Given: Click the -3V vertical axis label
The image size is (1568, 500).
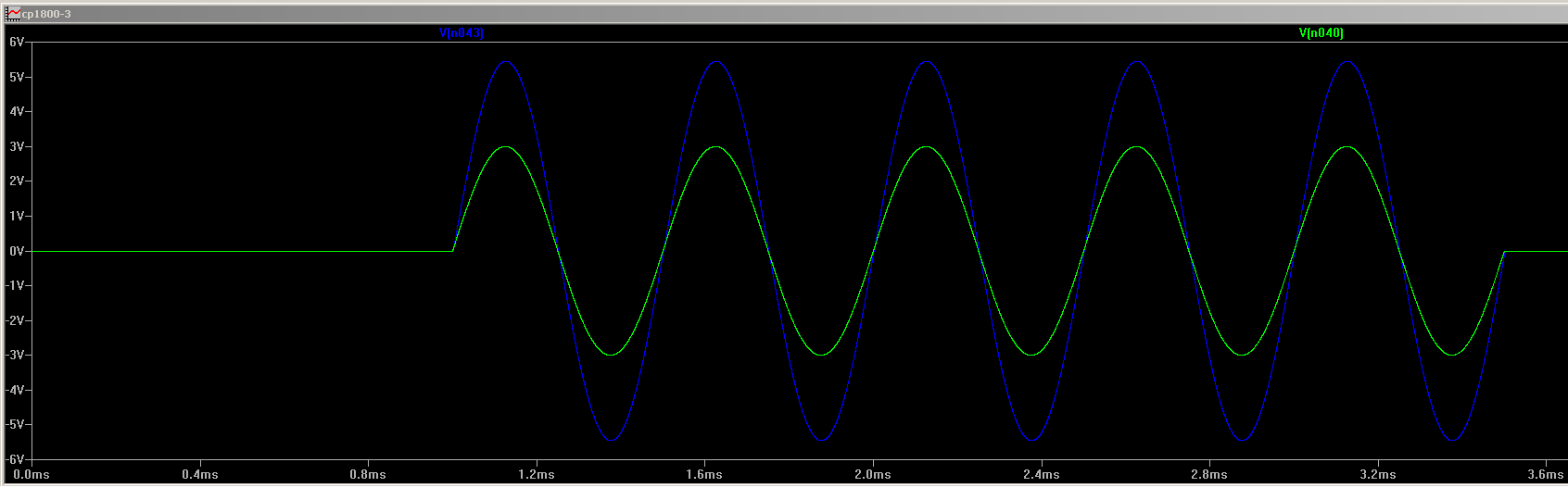Looking at the screenshot, I should tap(14, 355).
